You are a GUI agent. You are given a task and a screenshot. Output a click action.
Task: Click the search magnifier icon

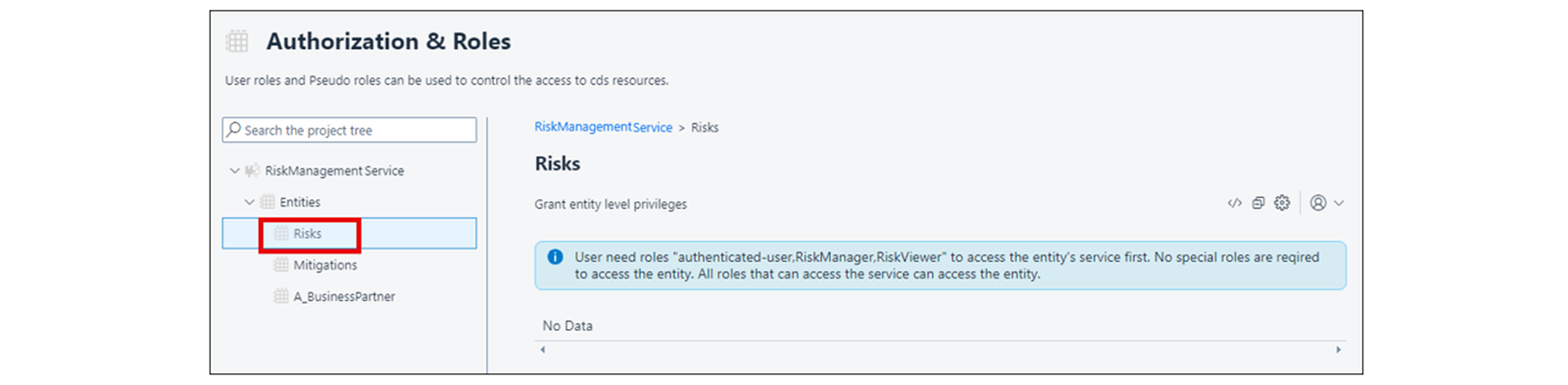(233, 129)
